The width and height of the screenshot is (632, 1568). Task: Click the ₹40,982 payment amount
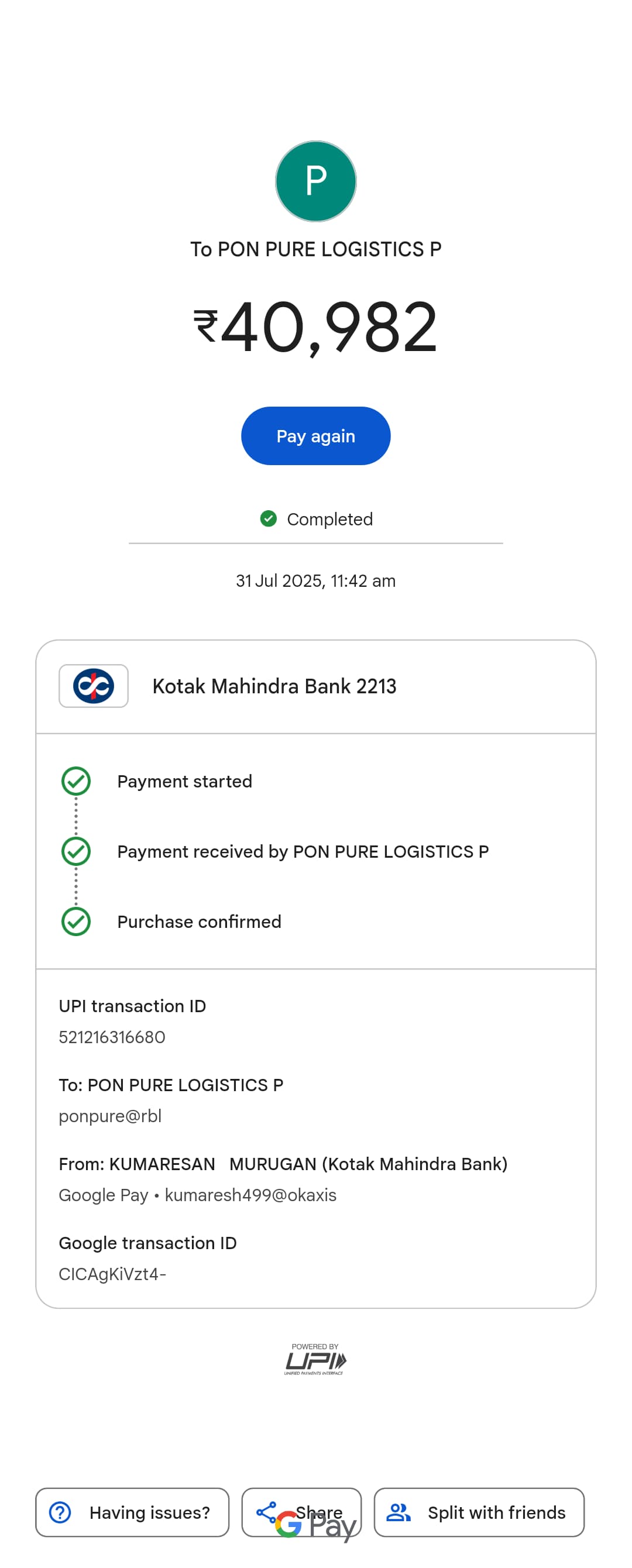point(315,328)
